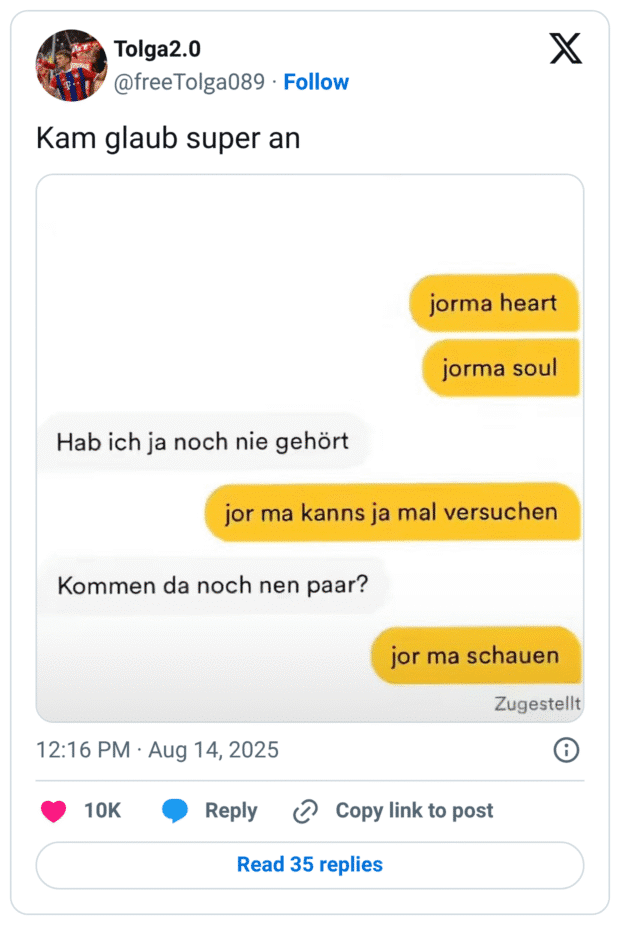This screenshot has width=620, height=925.
Task: Click the yellow bubble saying jorma heart
Action: pos(494,303)
